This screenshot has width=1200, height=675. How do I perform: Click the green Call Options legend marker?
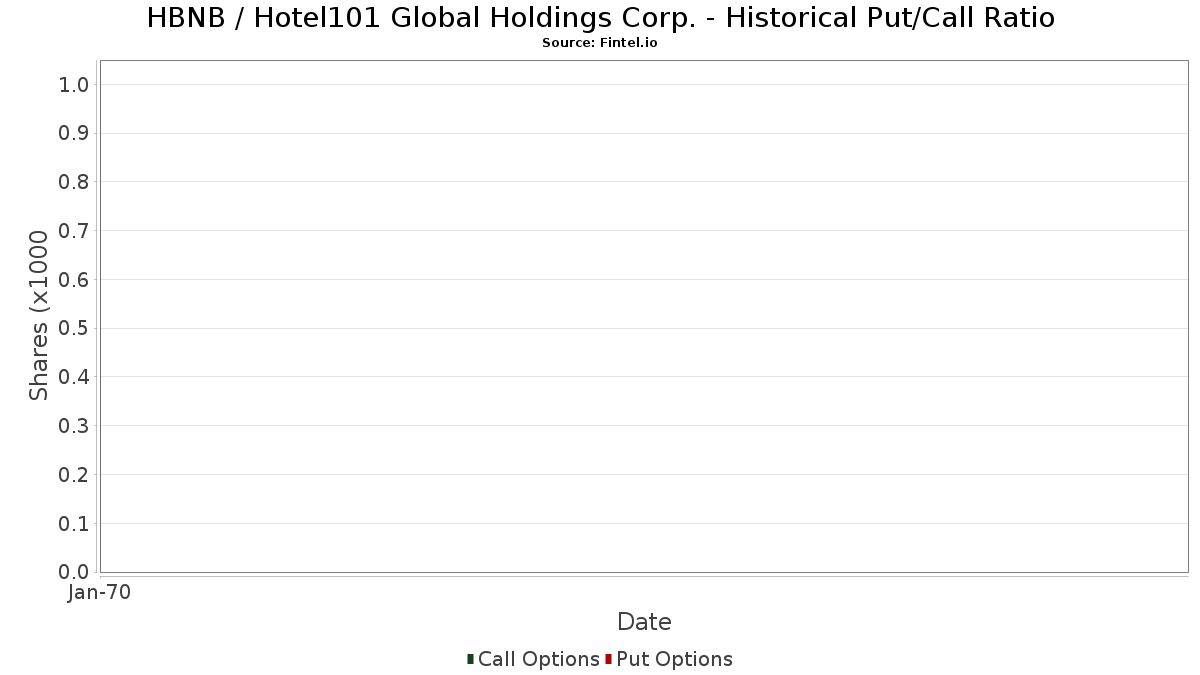click(x=470, y=659)
